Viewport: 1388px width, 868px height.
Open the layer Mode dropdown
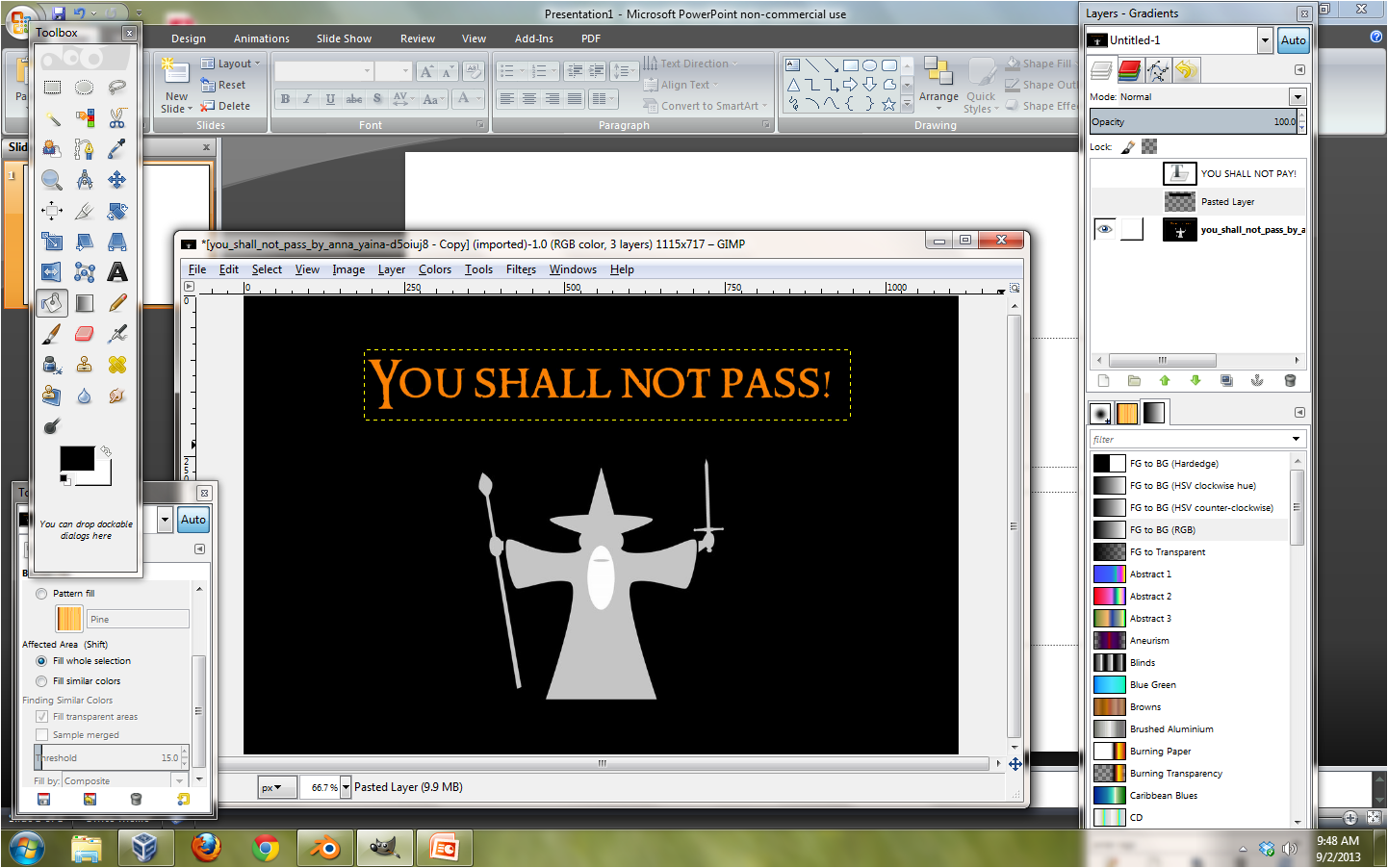point(1298,97)
